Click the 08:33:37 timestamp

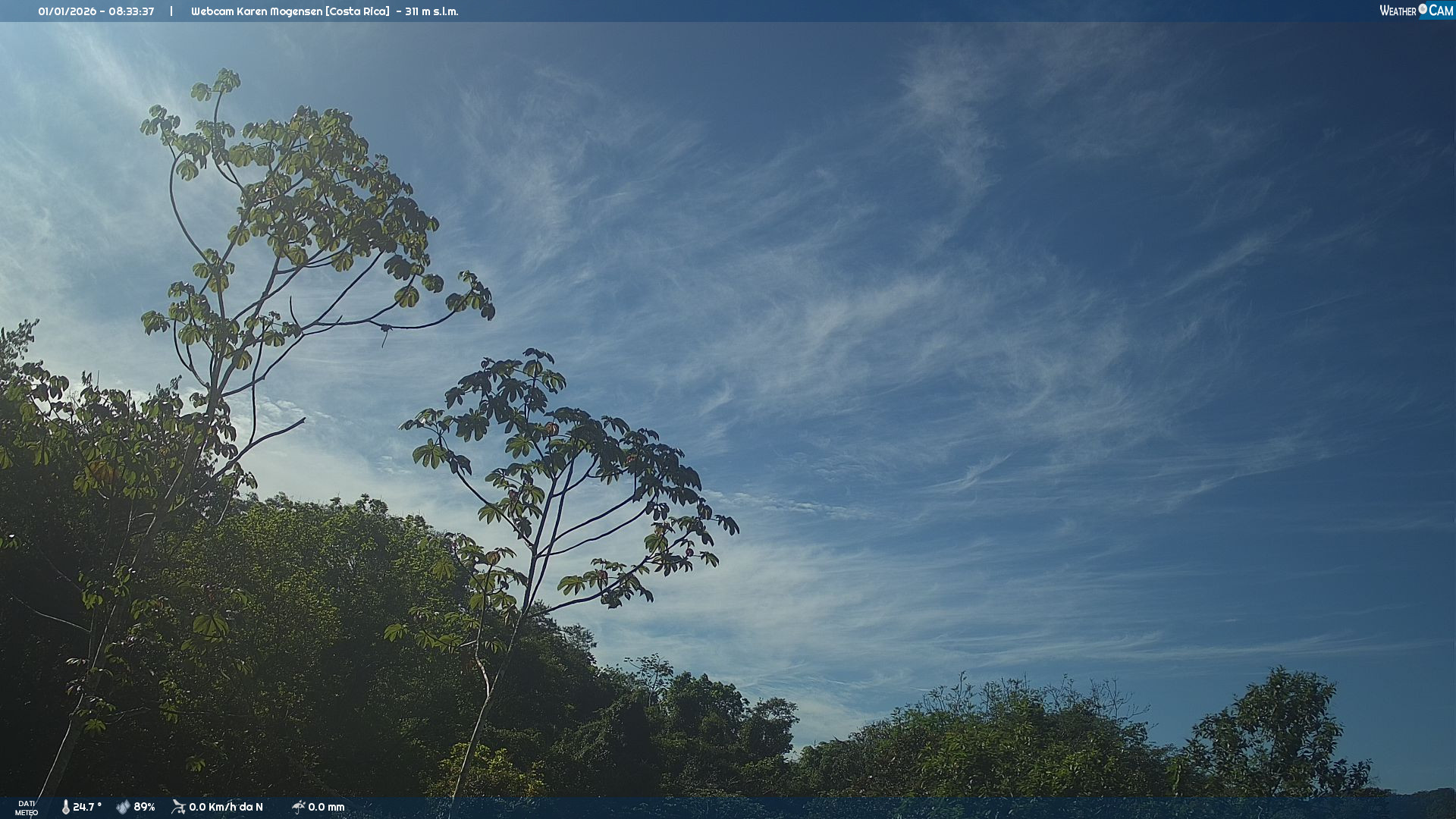point(131,11)
